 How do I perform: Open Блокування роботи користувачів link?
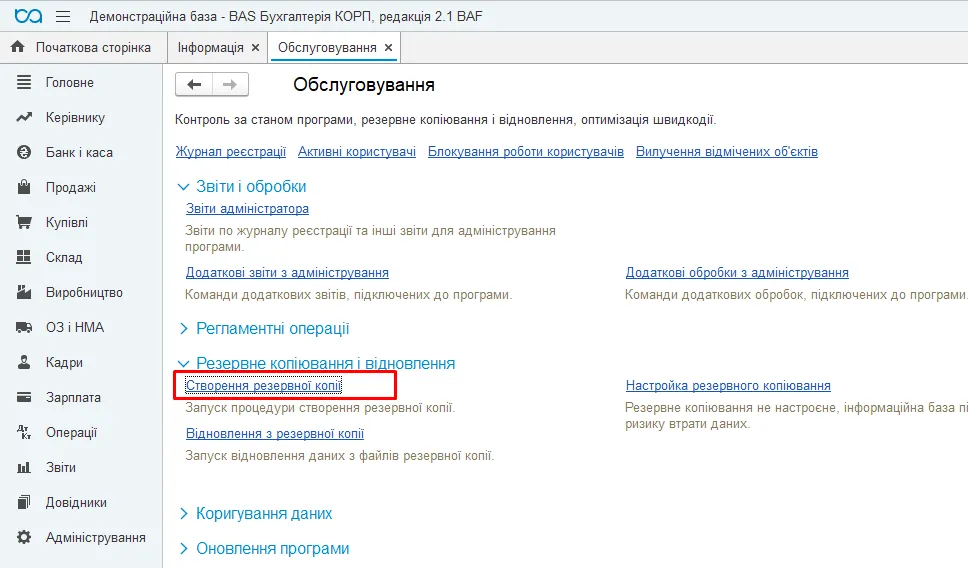click(x=526, y=152)
